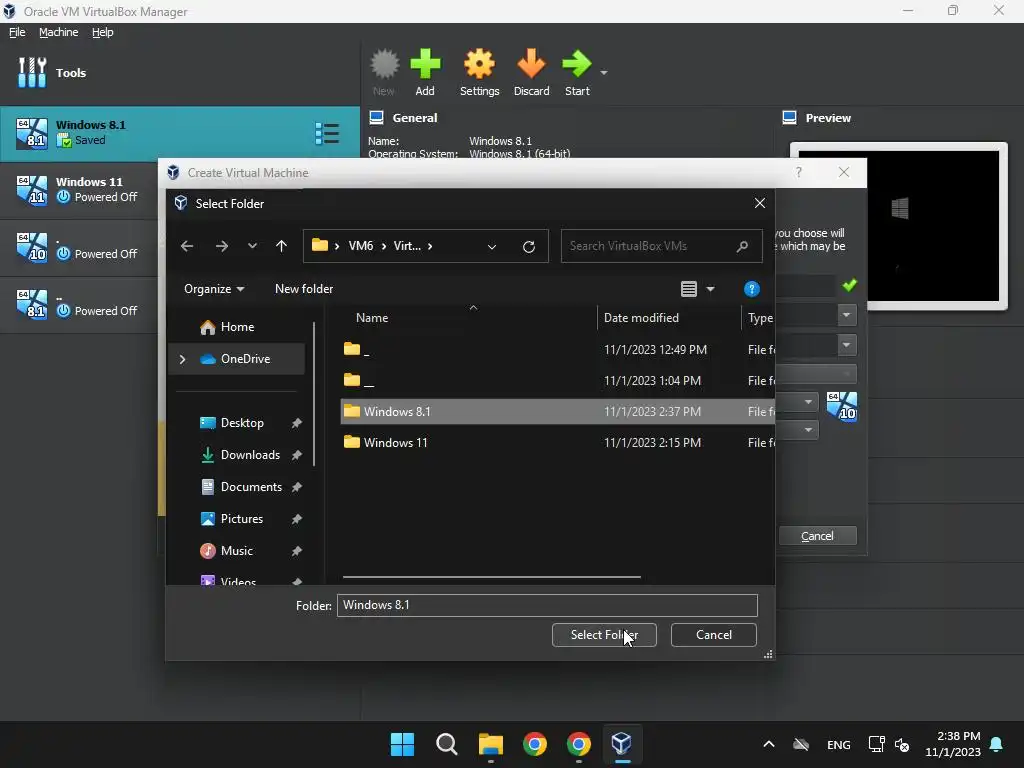Click the greyed New machine icon
Viewport: 1024px width, 768px height.
coord(384,65)
